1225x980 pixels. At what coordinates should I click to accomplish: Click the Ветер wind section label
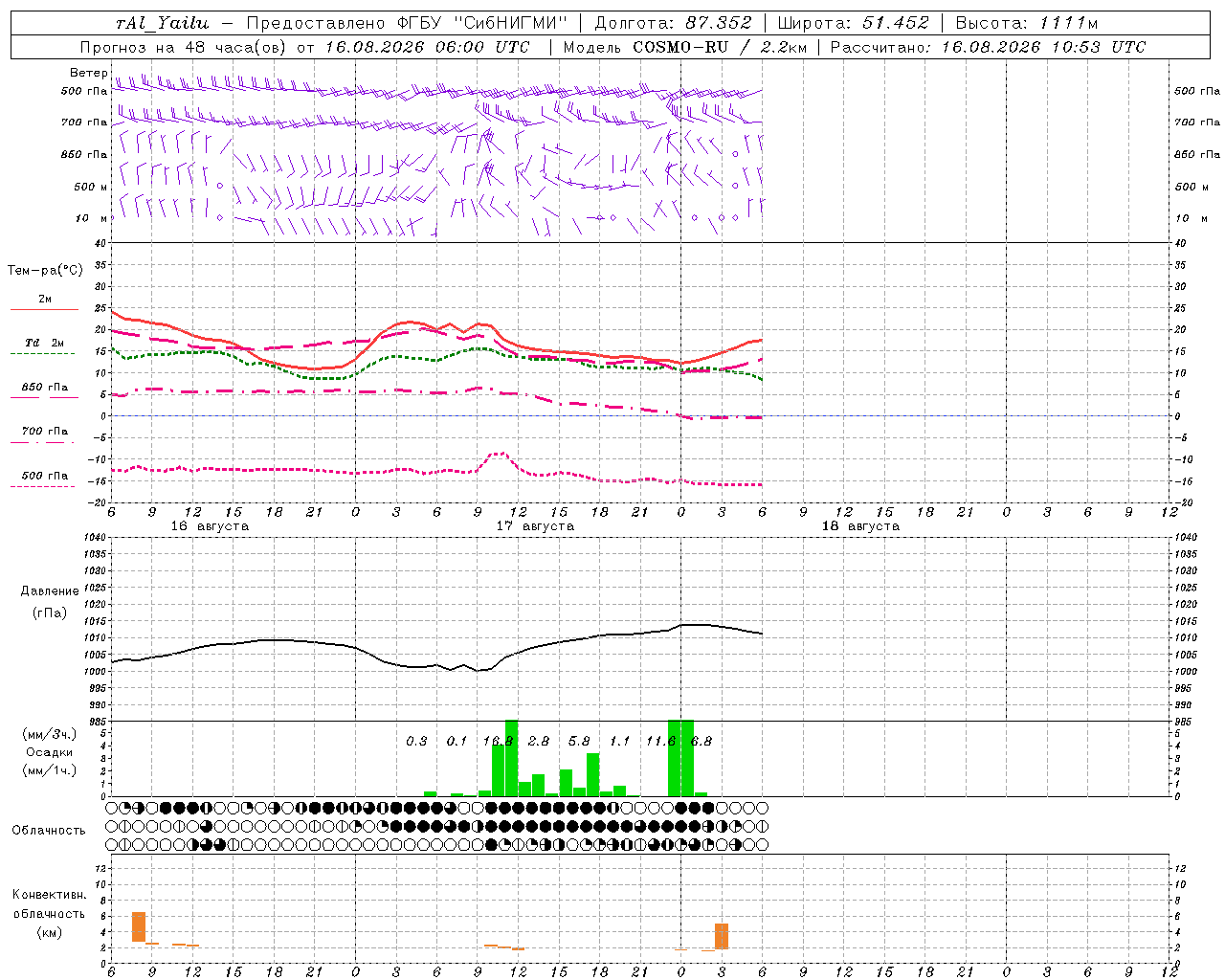88,73
